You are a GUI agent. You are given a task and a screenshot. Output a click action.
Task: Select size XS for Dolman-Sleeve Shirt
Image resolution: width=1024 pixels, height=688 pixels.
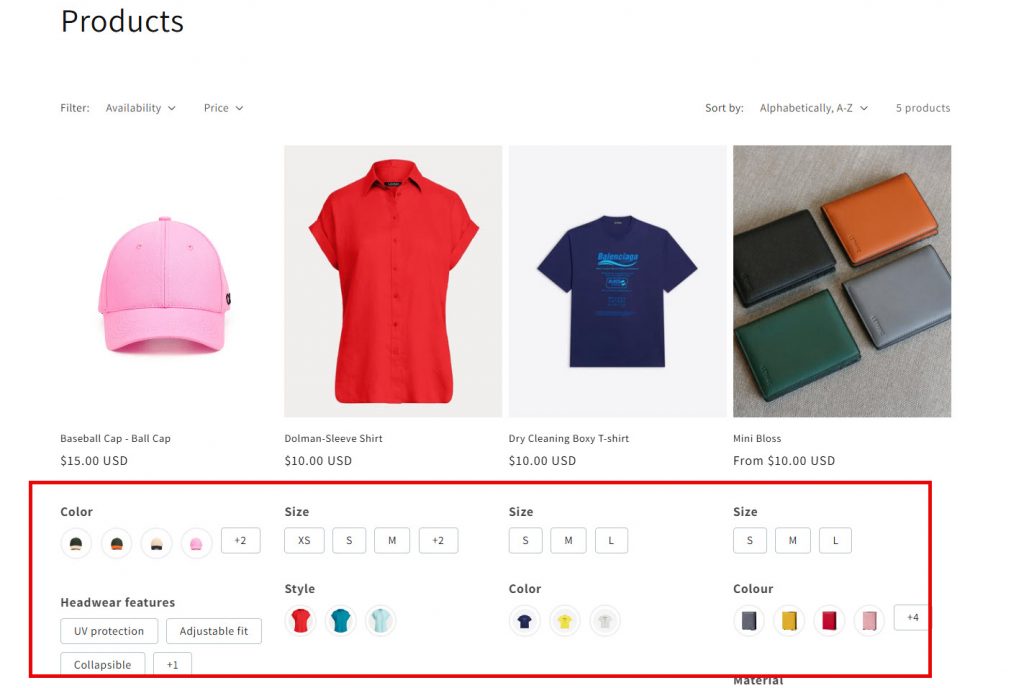tap(304, 540)
